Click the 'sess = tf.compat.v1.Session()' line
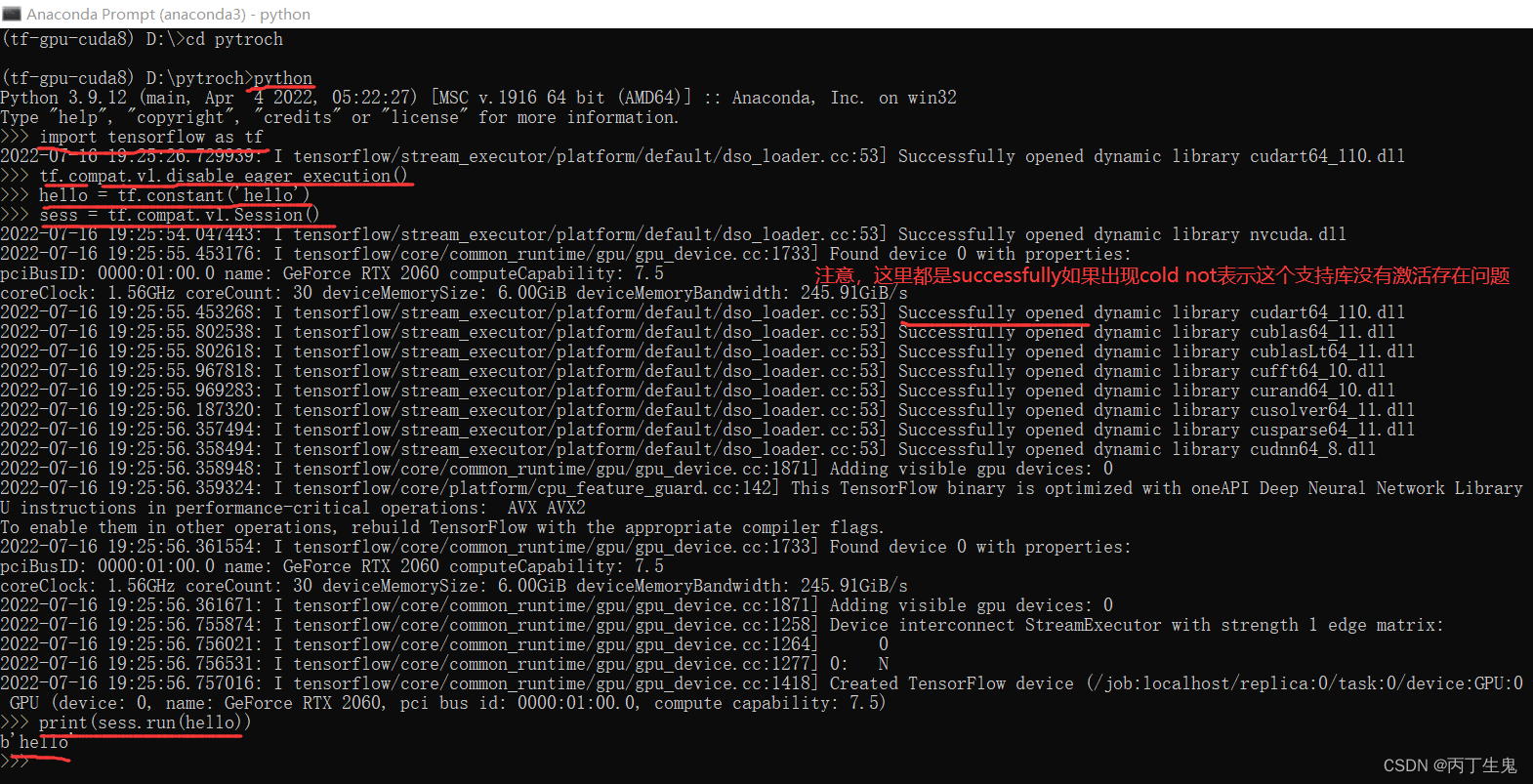Viewport: 1533px width, 784px height. 179,215
